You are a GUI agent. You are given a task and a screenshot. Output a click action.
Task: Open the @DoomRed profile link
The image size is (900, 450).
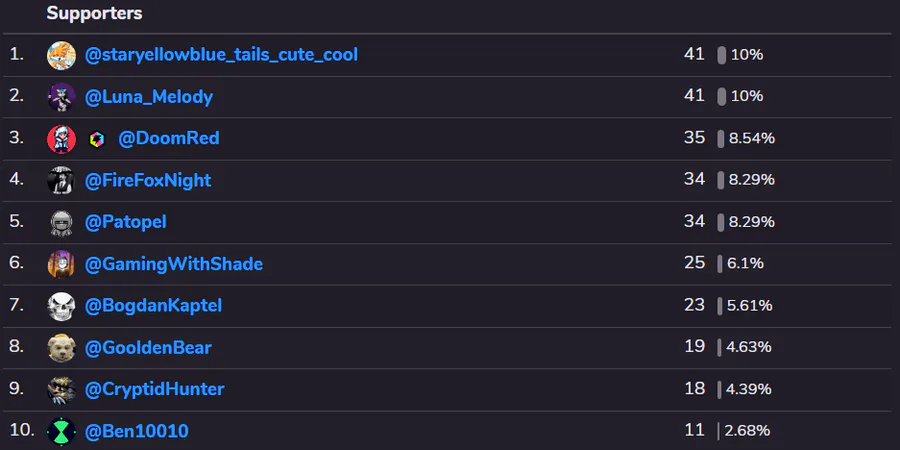click(169, 138)
